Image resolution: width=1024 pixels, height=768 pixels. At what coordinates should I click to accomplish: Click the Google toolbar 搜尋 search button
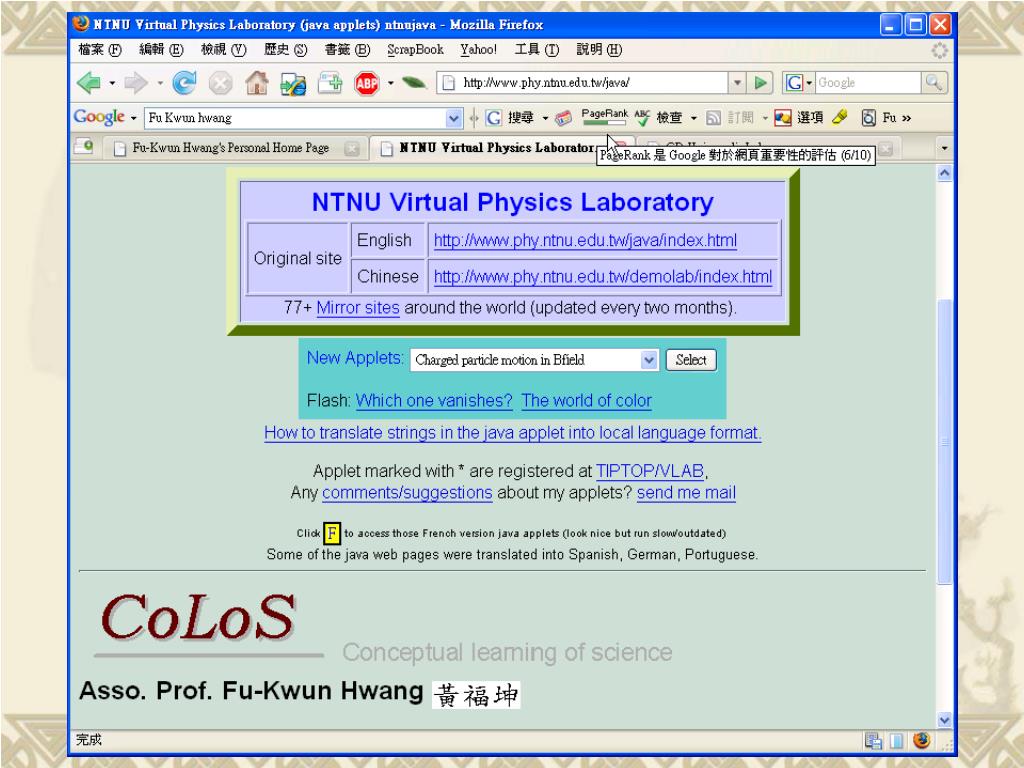click(511, 118)
